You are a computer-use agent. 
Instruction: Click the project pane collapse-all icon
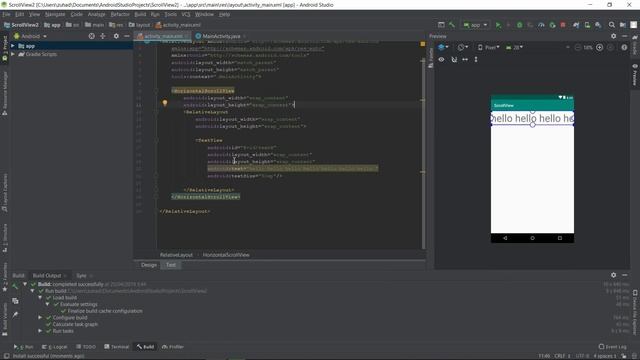103,36
